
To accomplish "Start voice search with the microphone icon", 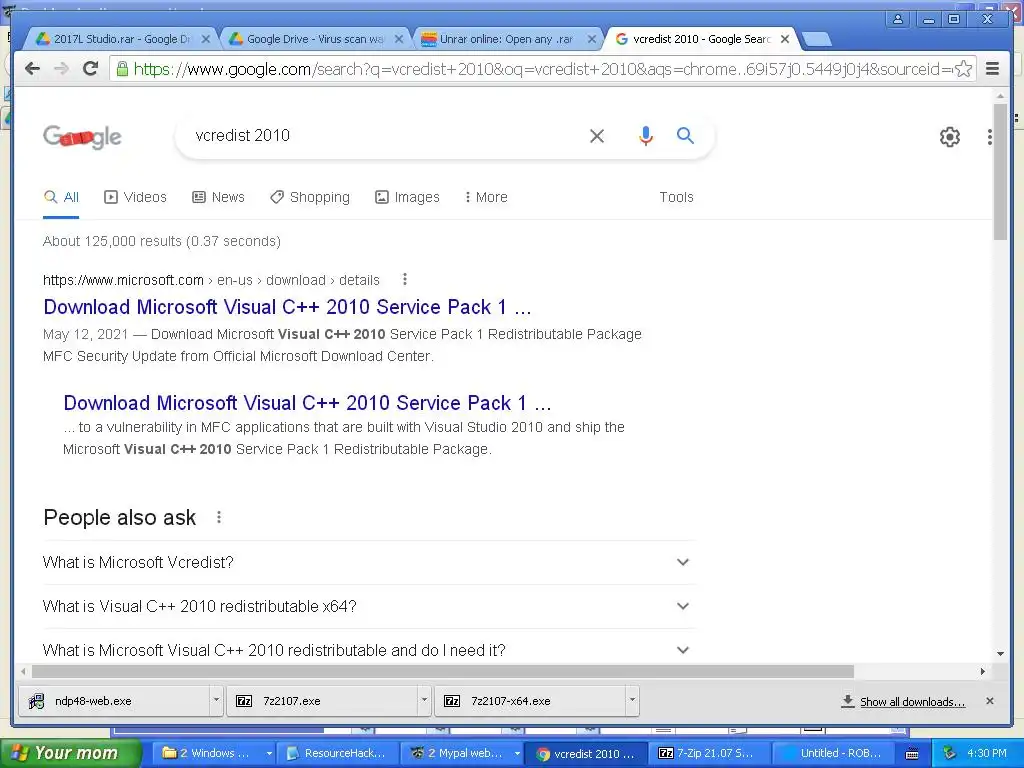I will [x=645, y=136].
